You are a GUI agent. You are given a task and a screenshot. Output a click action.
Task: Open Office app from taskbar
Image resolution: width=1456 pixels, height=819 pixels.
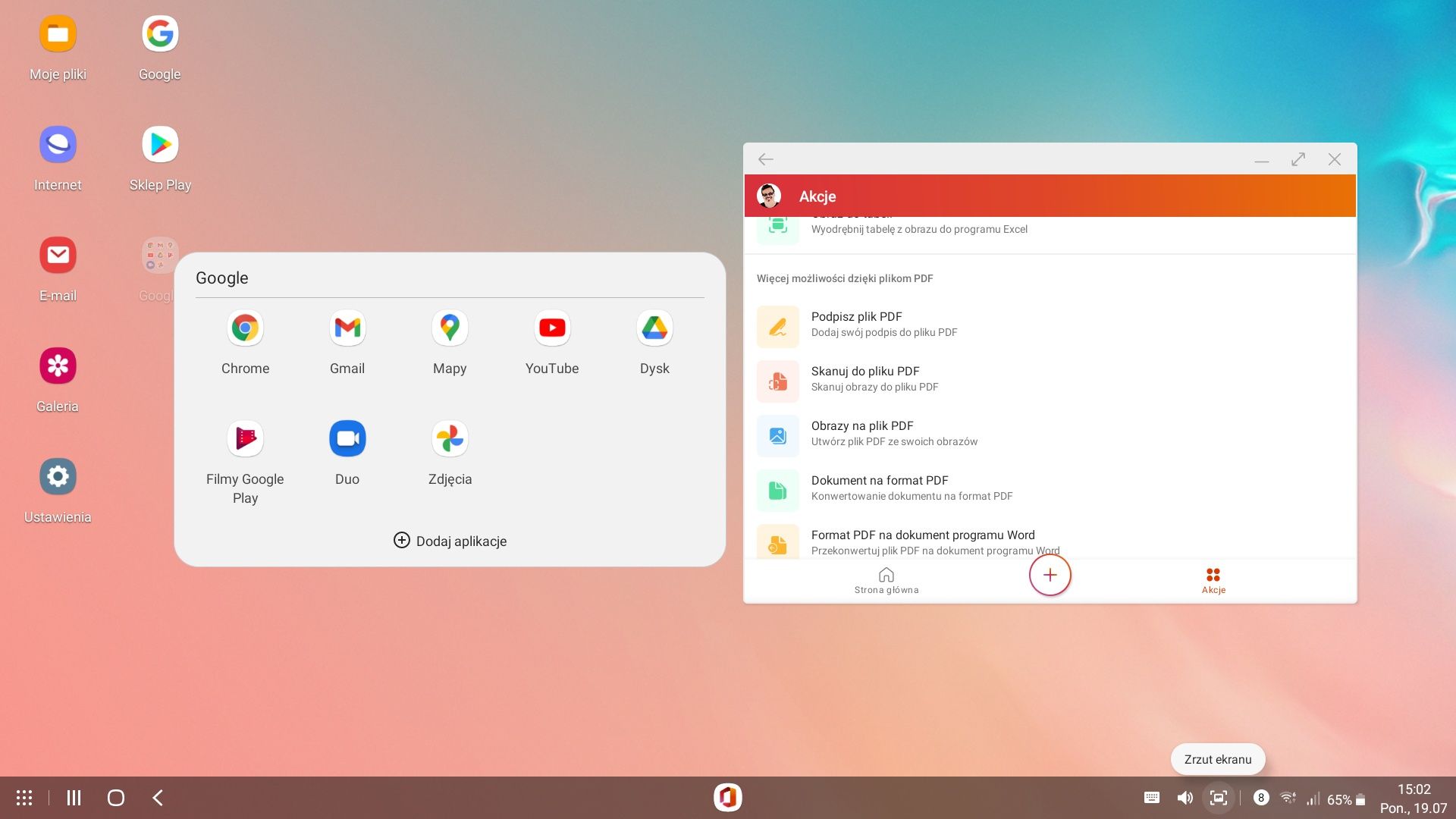[x=728, y=798]
